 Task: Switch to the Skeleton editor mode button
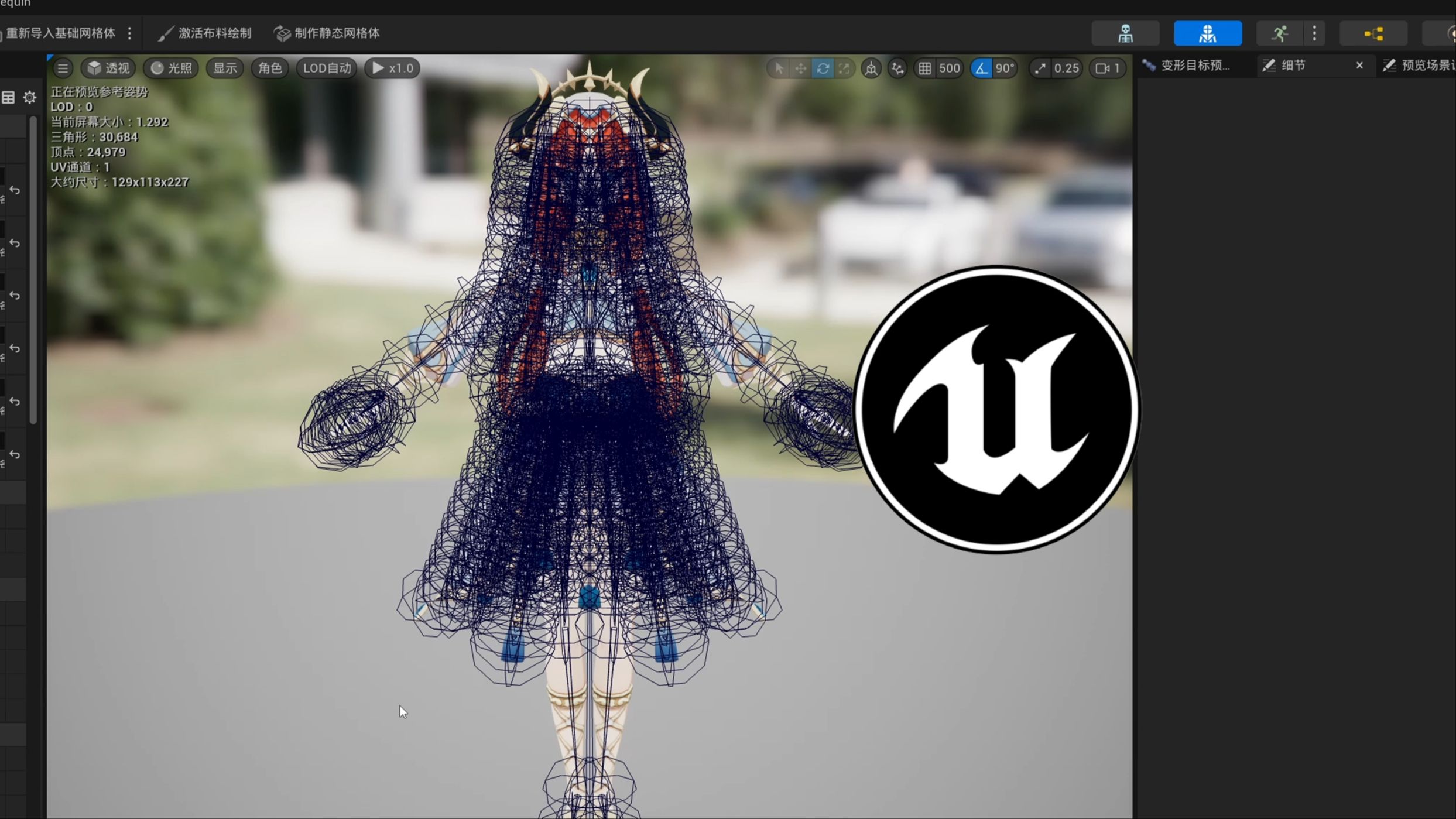pyautogui.click(x=1125, y=33)
